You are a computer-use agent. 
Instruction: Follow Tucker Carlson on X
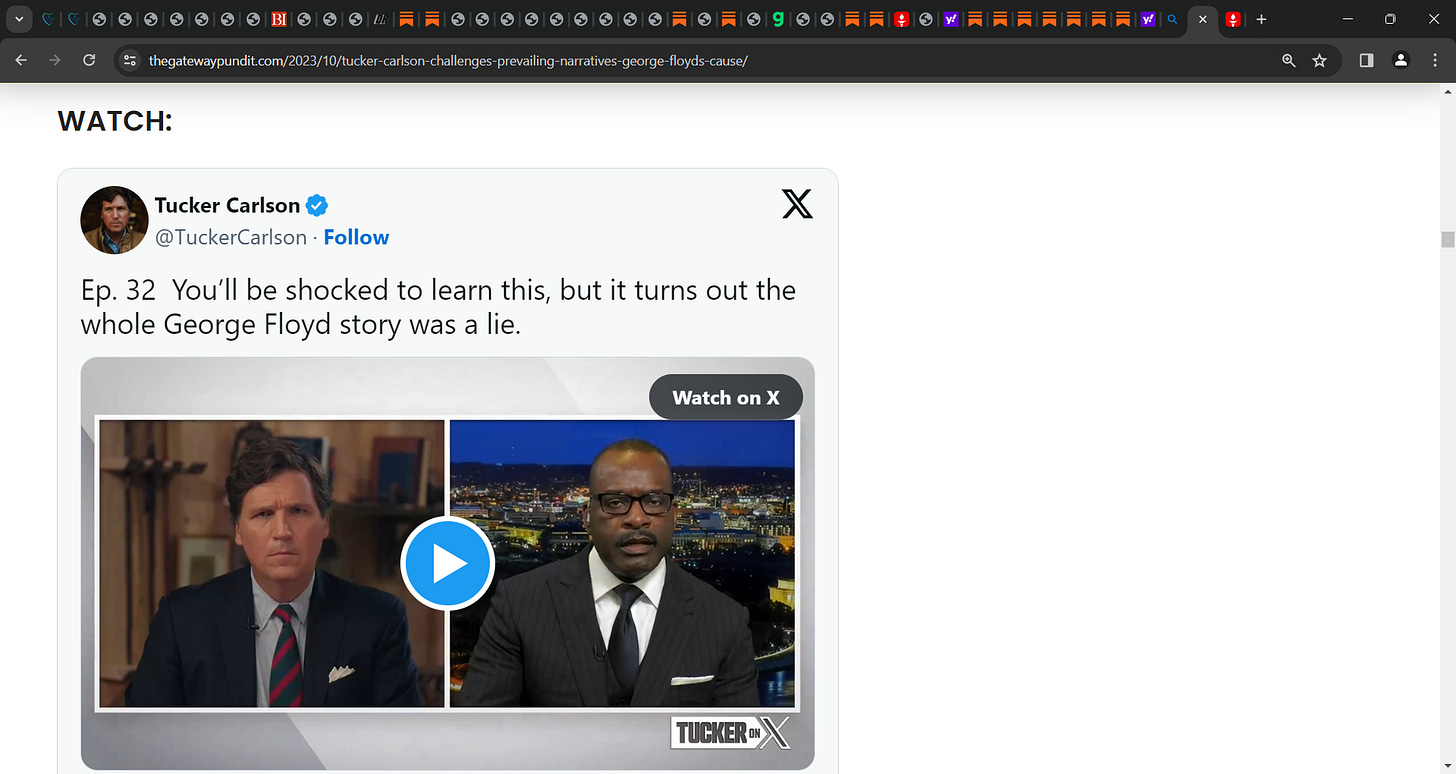[x=356, y=237]
